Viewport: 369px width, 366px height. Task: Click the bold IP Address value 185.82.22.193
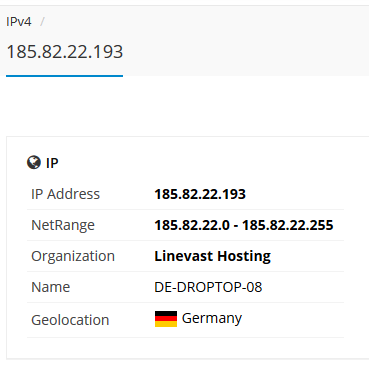tap(200, 194)
